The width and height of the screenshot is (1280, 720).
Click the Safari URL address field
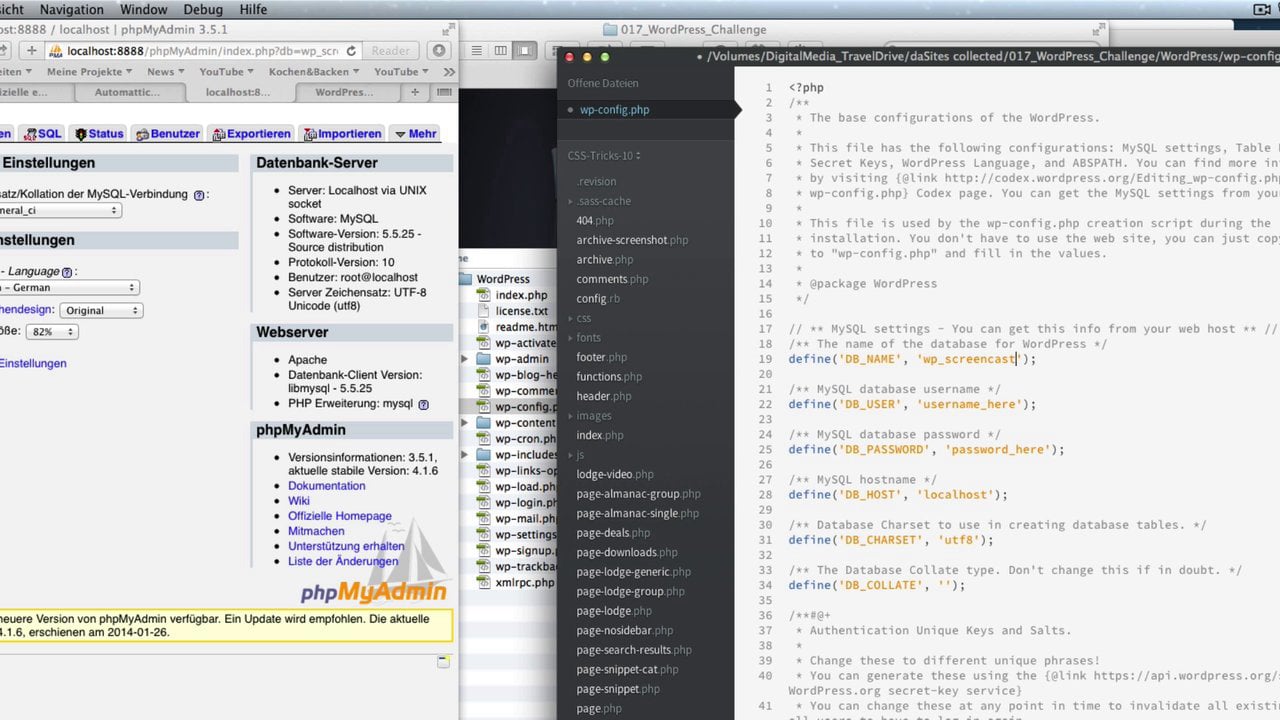(x=205, y=51)
